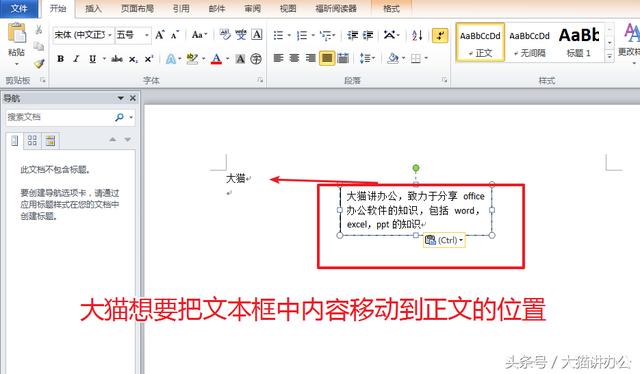Pick font color red A button
The width and height of the screenshot is (640, 374).
pos(216,59)
